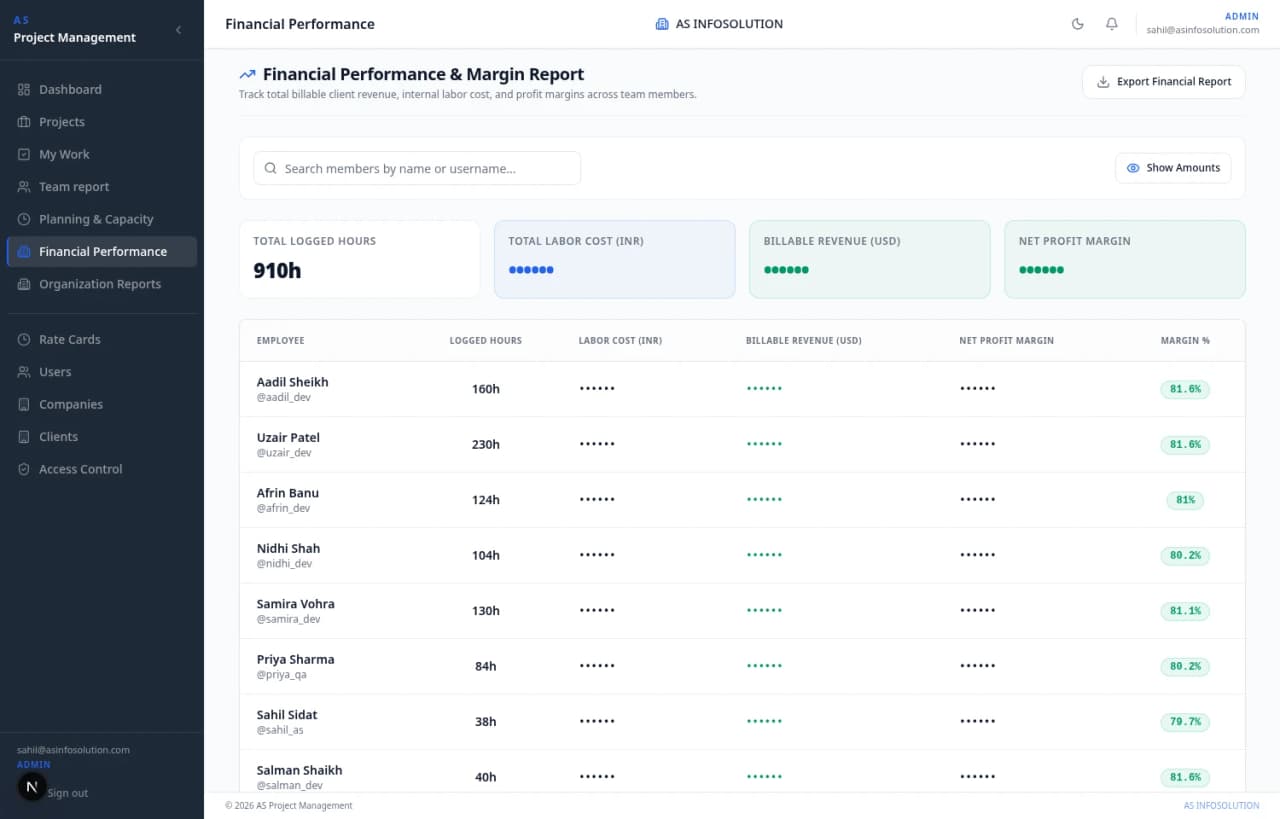Click the AS Project Management logo text
This screenshot has width=1280, height=819.
coord(75,30)
